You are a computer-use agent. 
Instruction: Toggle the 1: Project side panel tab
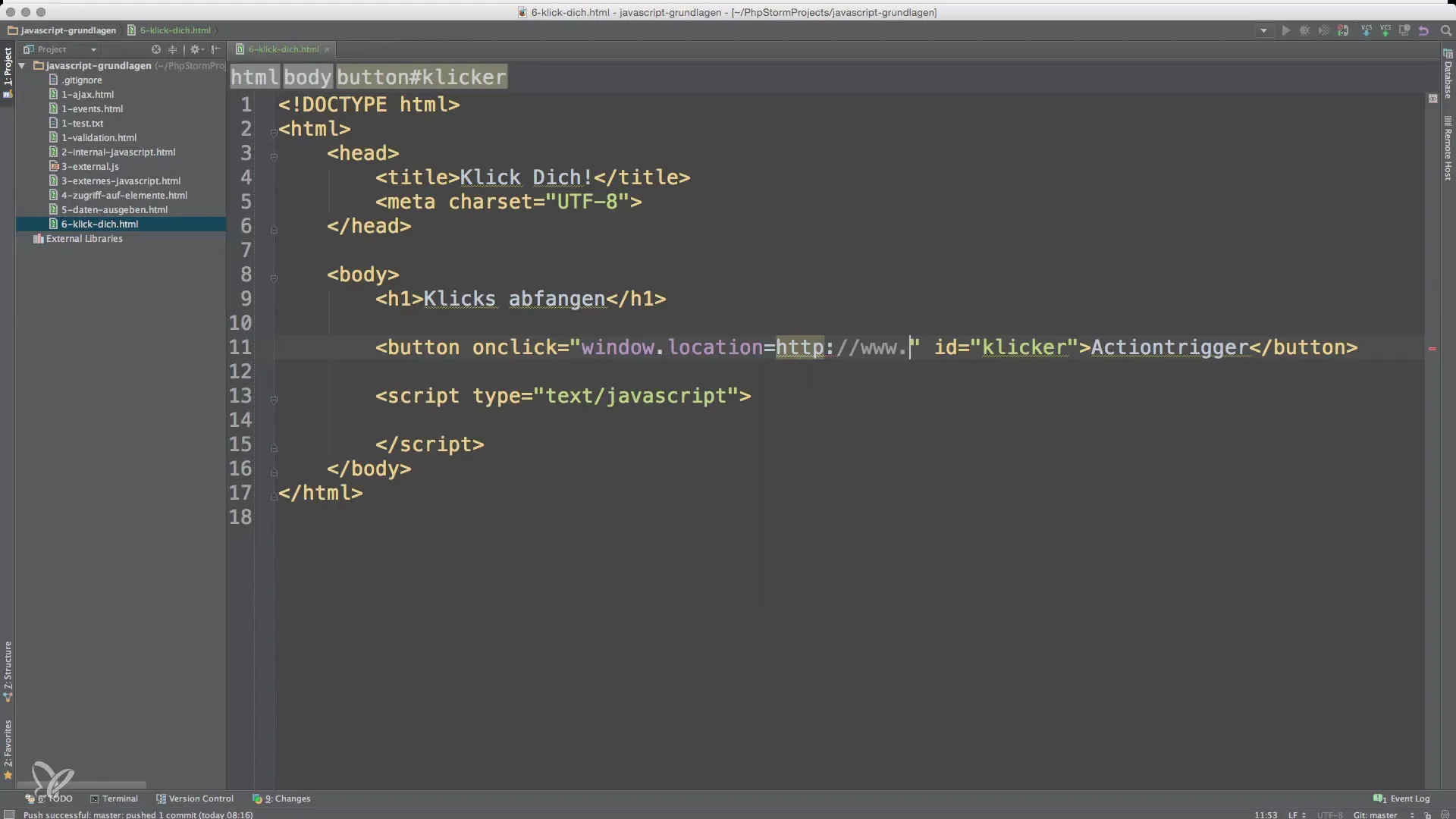(8, 72)
